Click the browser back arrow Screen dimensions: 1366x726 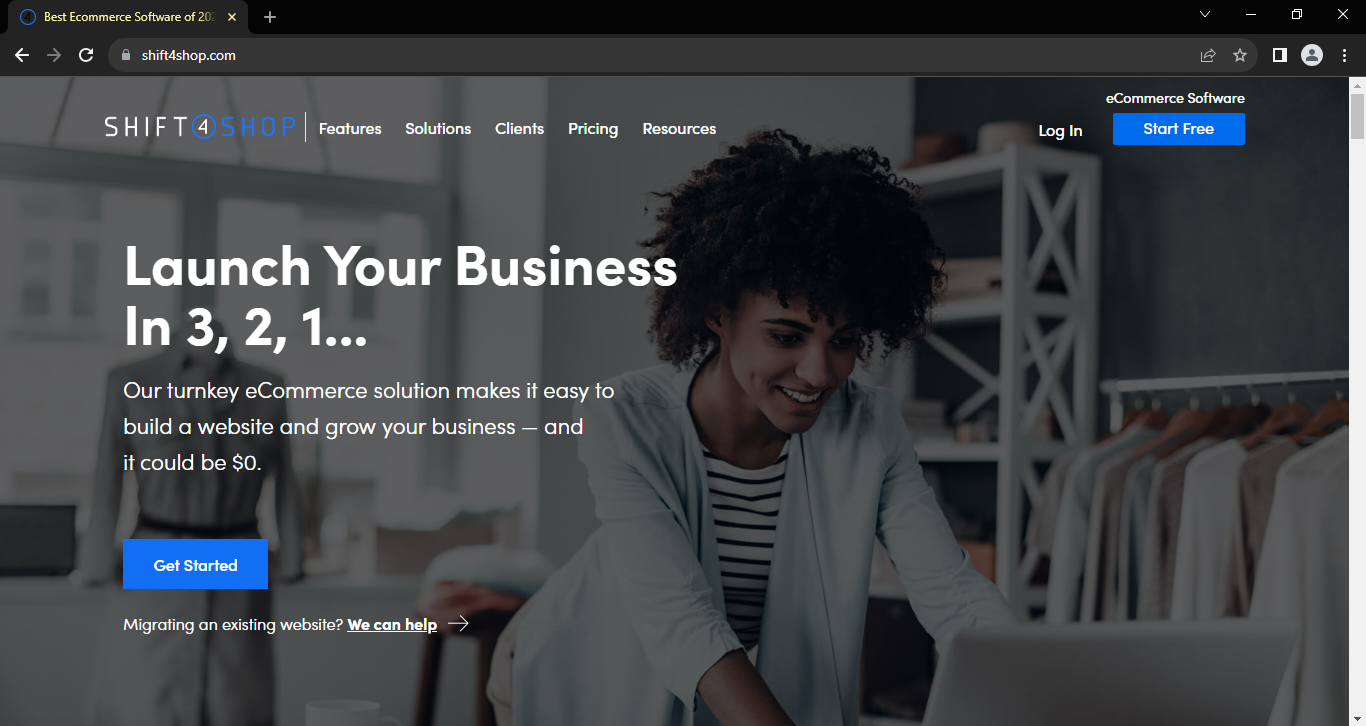(22, 55)
